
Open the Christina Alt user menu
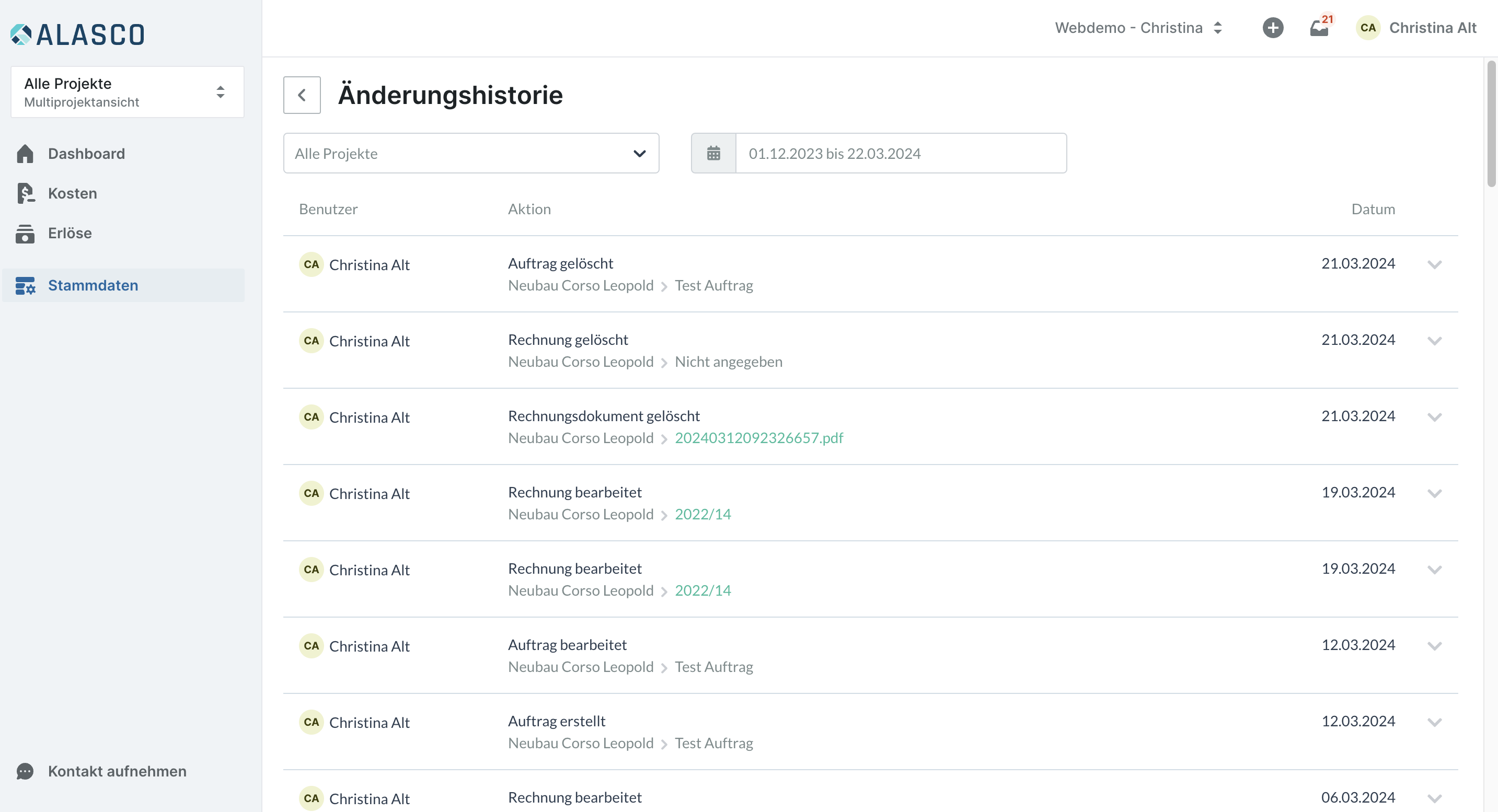1416,27
